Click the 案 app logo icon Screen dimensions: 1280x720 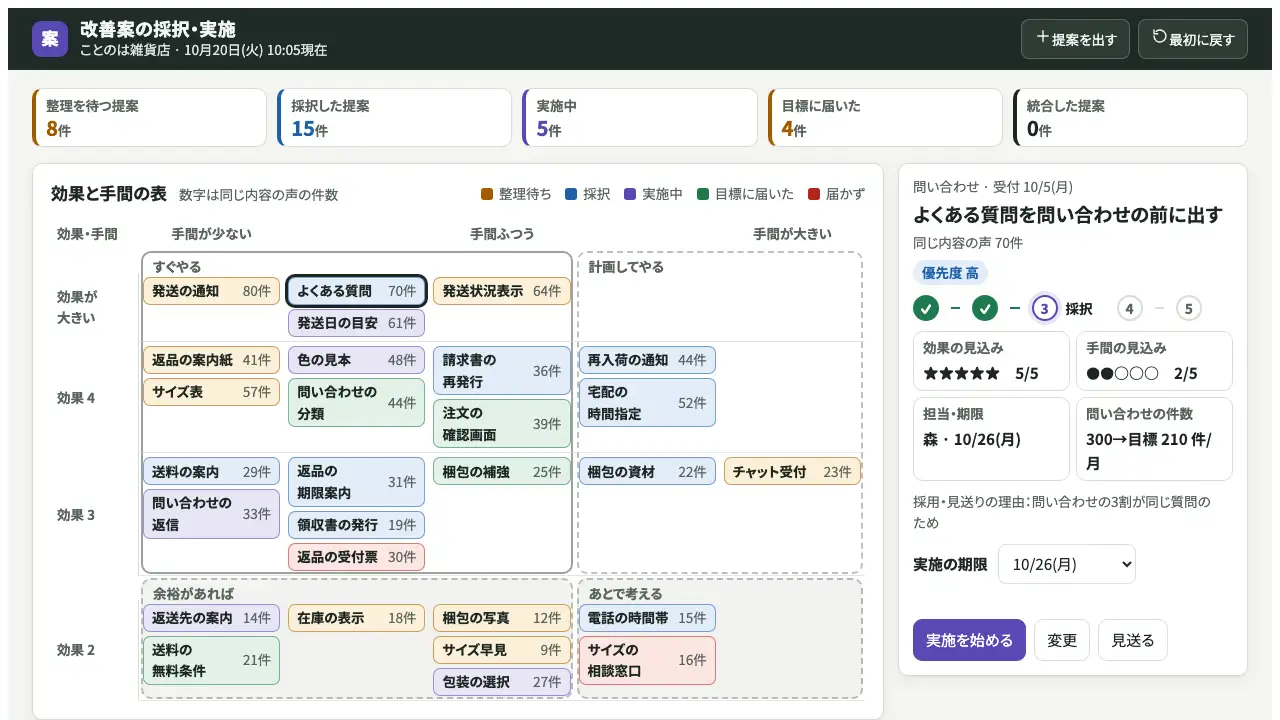pyautogui.click(x=50, y=39)
